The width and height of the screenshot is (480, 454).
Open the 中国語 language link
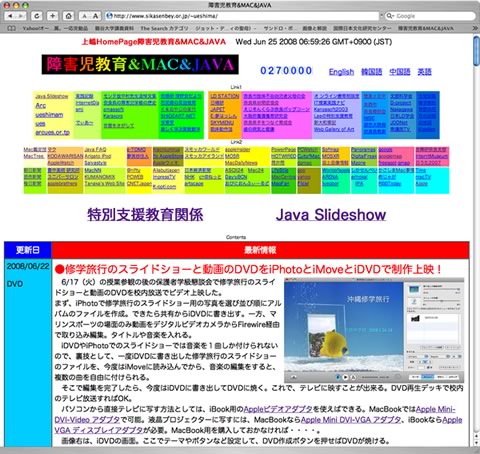coord(400,72)
